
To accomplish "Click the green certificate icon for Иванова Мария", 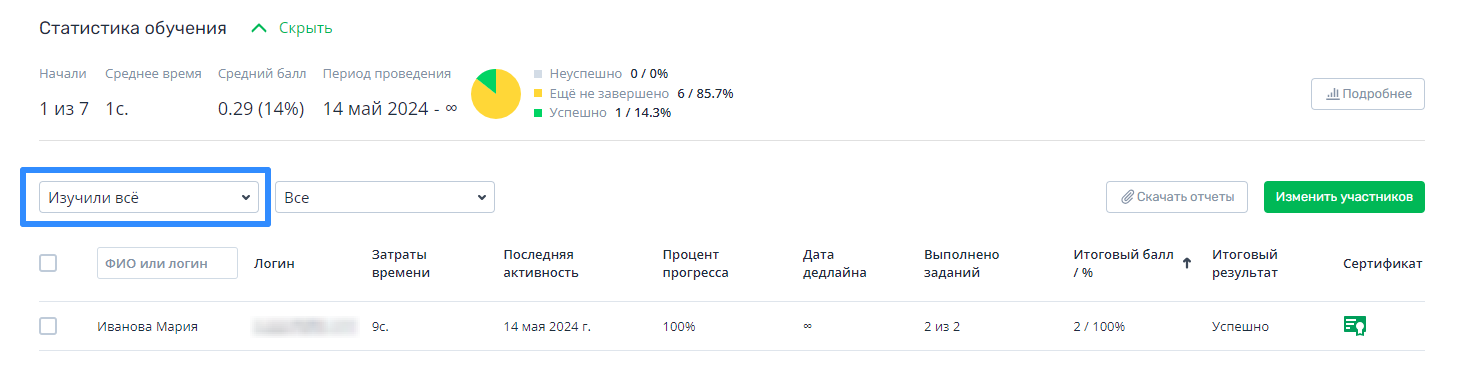I will tap(1355, 325).
